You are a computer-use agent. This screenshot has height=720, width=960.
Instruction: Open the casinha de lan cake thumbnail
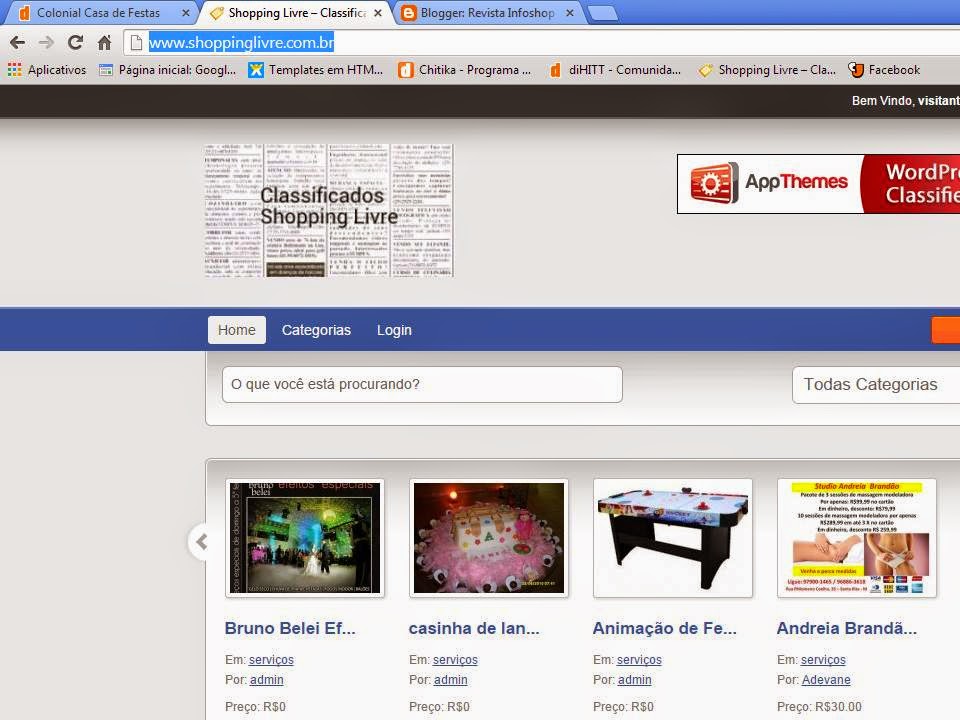tap(489, 538)
